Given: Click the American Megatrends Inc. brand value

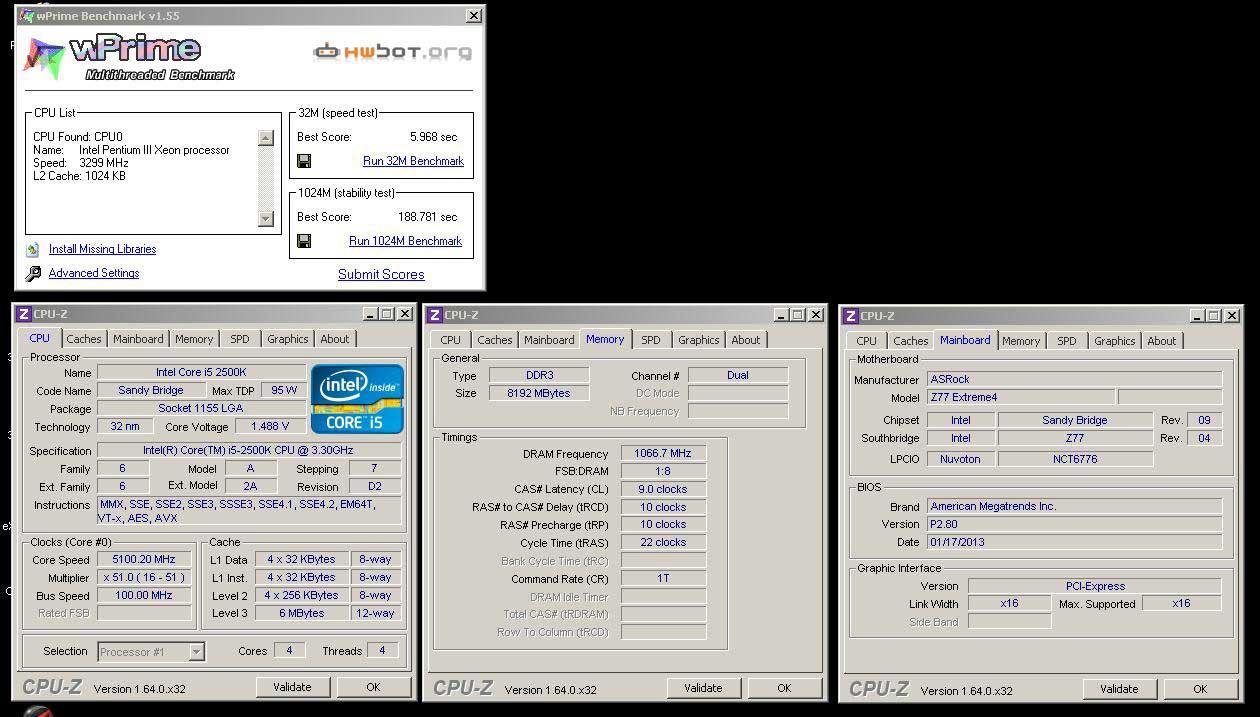Looking at the screenshot, I should click(x=1074, y=507).
